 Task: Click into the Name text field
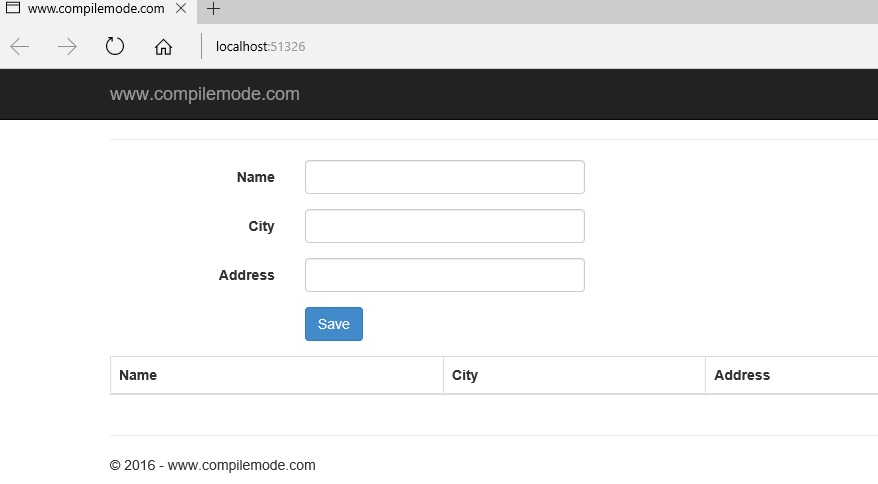tap(444, 177)
